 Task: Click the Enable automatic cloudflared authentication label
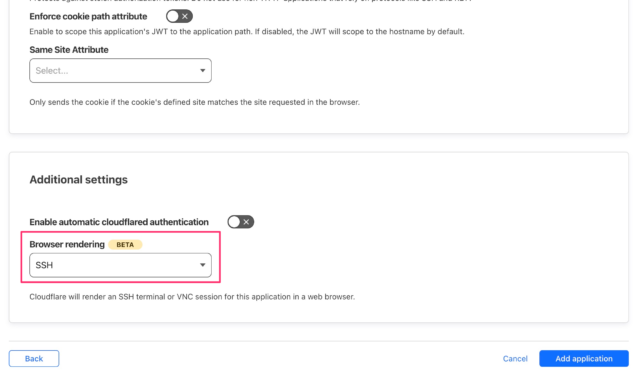point(119,222)
